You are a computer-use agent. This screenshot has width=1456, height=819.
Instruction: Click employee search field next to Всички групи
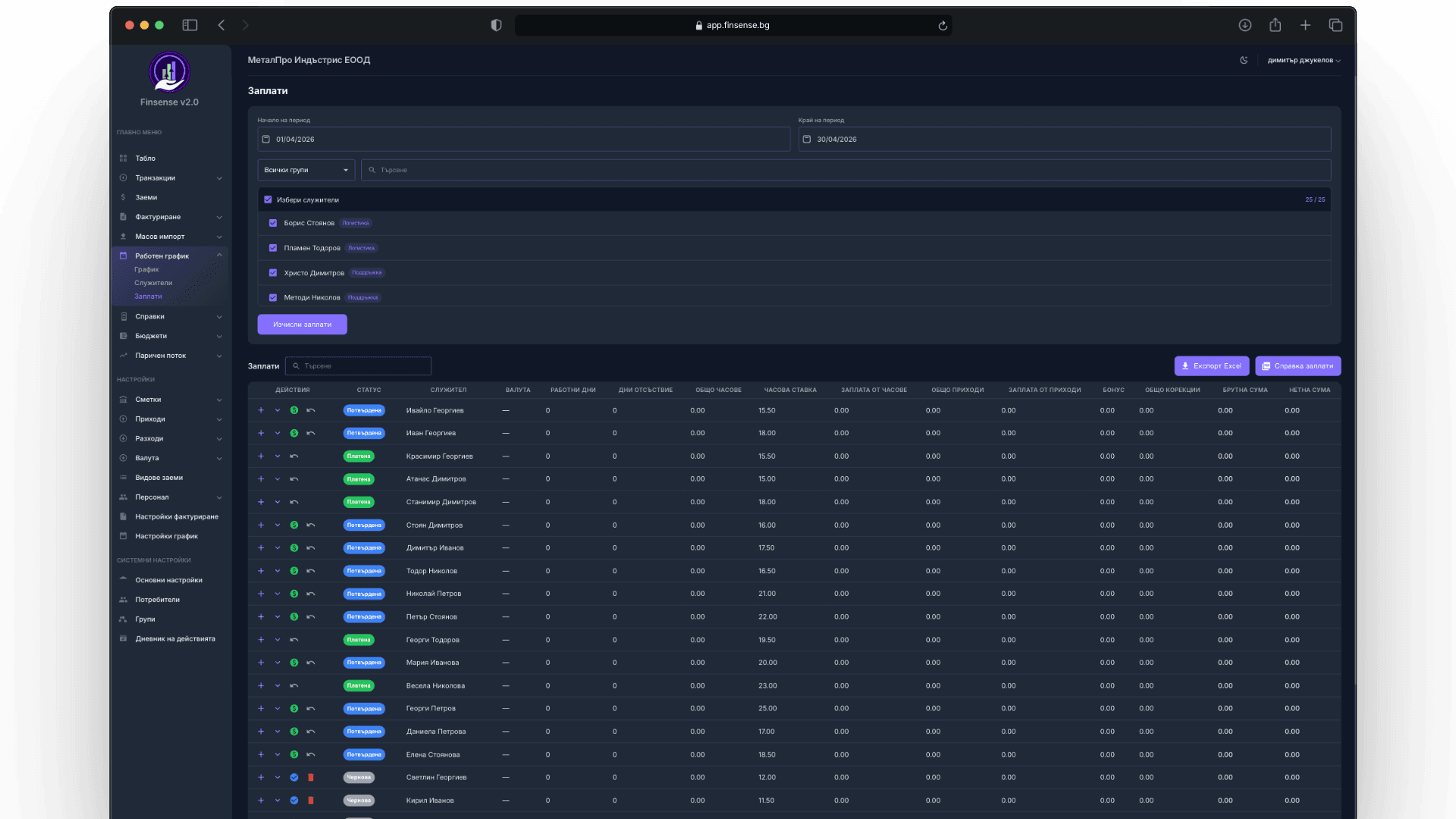[846, 170]
